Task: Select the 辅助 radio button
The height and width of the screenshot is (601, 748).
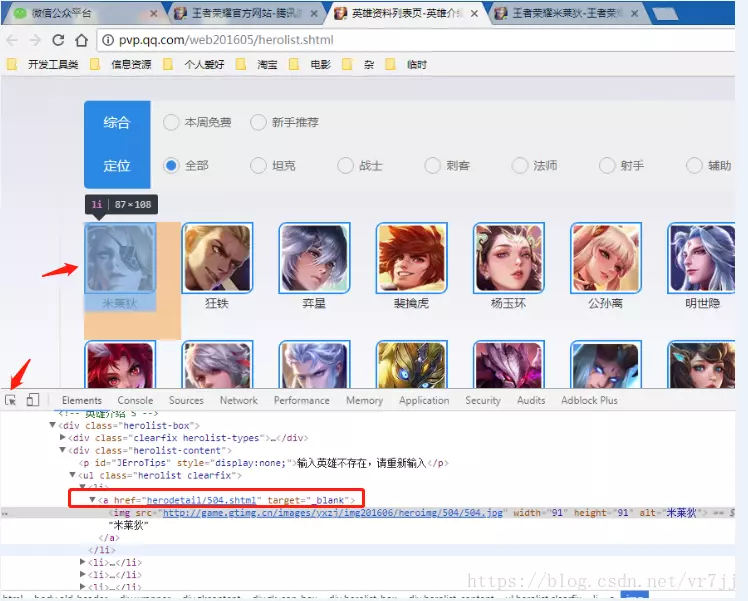Action: click(x=694, y=166)
